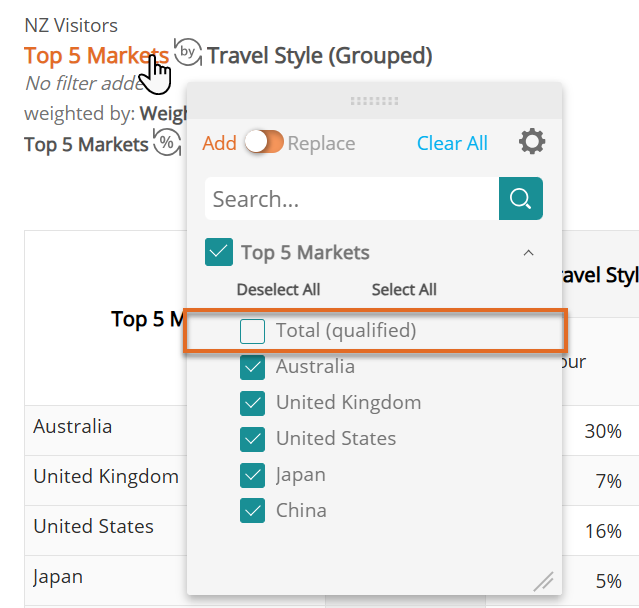Viewport: 639px width, 608px height.
Task: Click the China label in popup list
Action: pos(301,510)
